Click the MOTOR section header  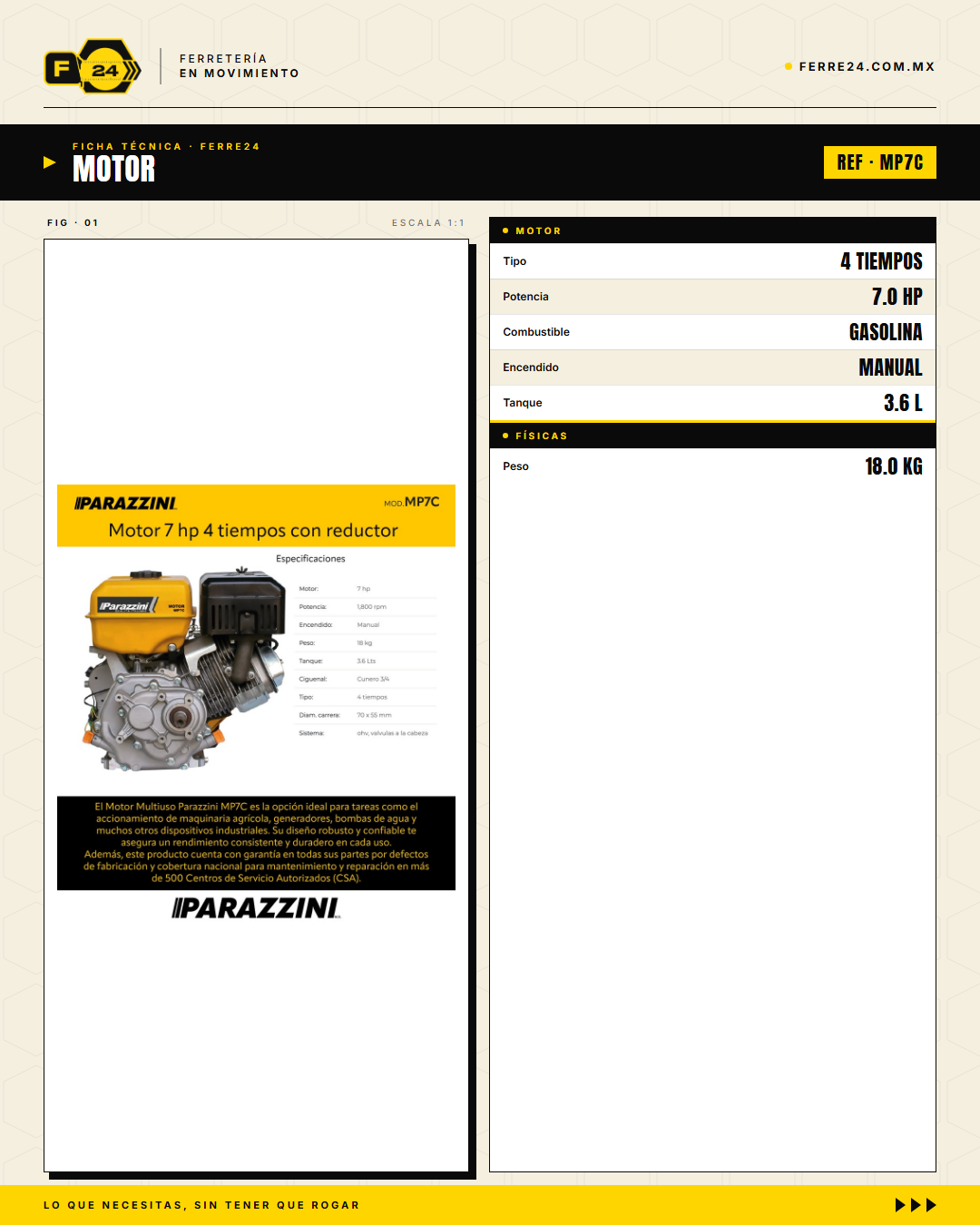point(712,230)
